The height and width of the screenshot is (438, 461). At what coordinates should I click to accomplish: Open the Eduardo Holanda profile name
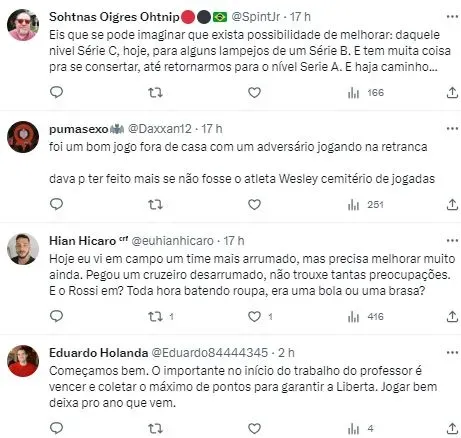tap(98, 353)
